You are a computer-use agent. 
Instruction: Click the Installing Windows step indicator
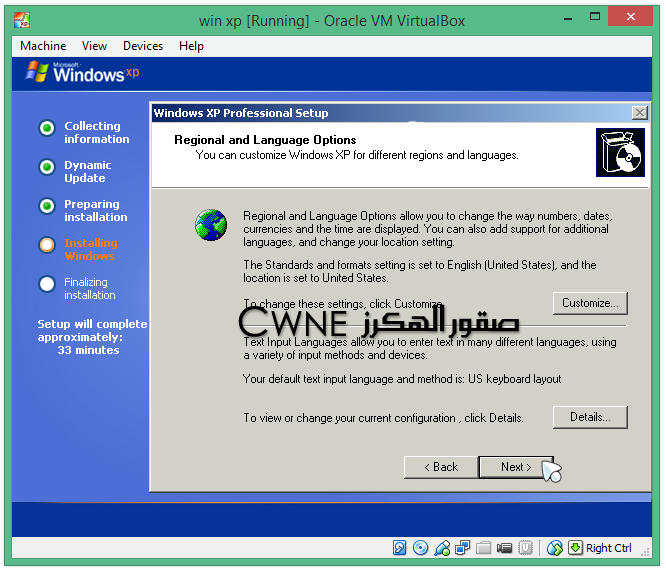pos(47,245)
